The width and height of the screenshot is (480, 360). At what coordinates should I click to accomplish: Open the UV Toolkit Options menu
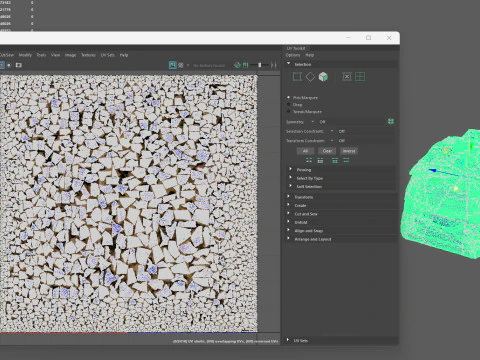click(293, 55)
